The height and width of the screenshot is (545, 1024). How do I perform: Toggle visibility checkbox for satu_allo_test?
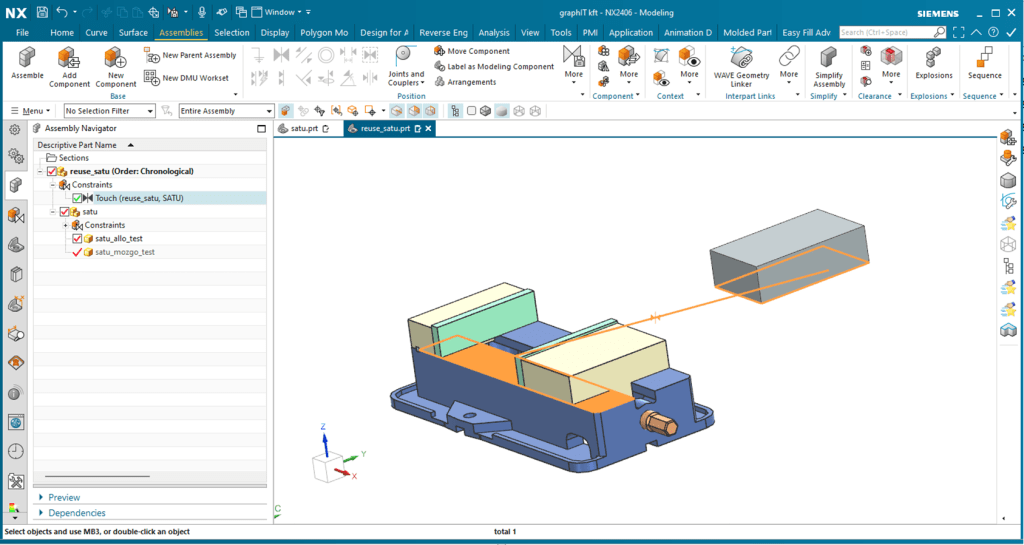point(77,239)
